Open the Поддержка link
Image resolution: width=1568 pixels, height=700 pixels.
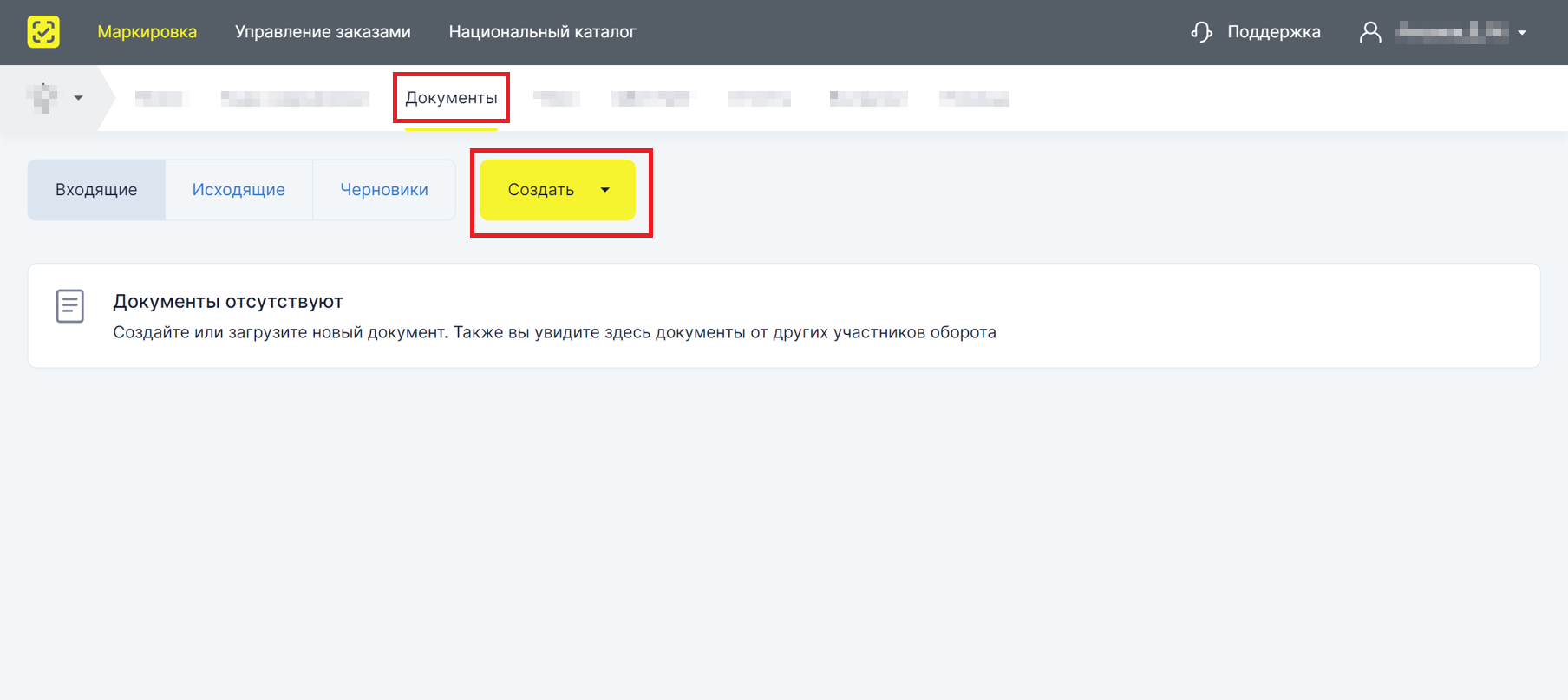point(1274,32)
